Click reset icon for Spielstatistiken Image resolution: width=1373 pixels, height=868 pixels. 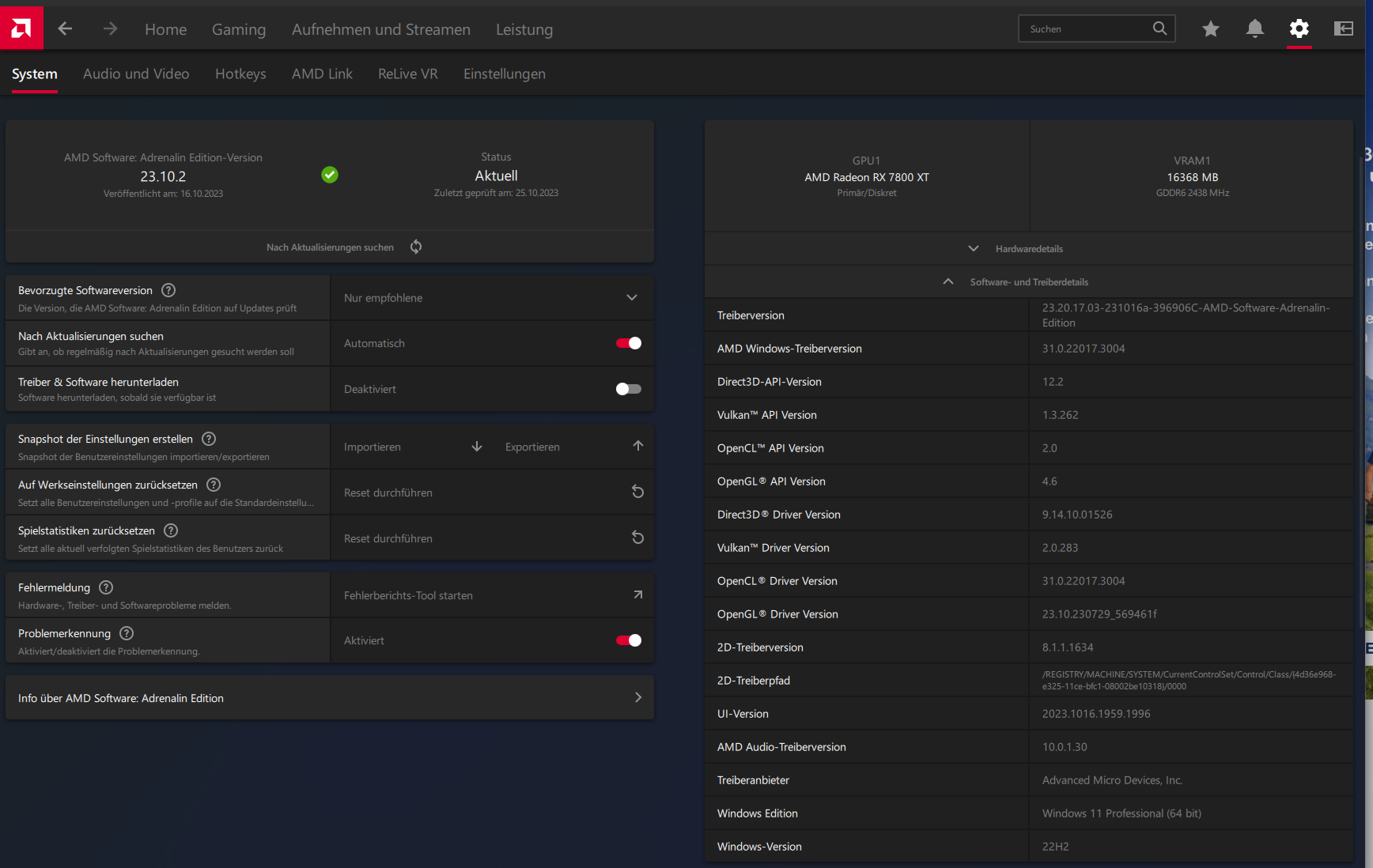(x=637, y=538)
